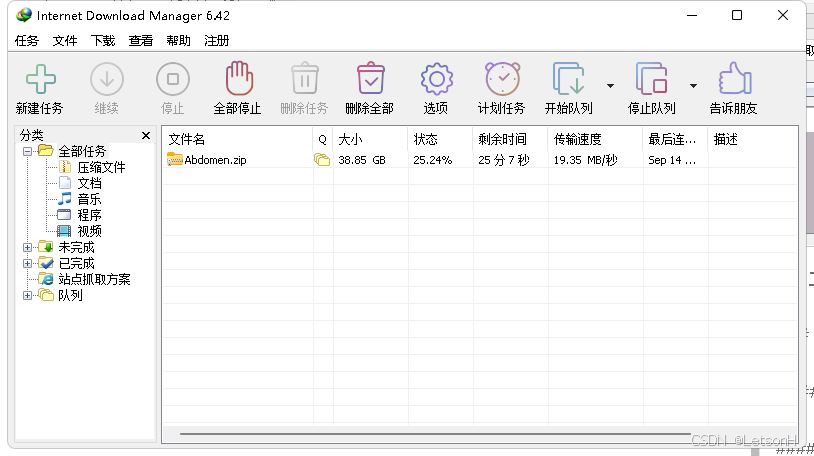Open the 注册 menu
This screenshot has width=814, height=456.
216,41
